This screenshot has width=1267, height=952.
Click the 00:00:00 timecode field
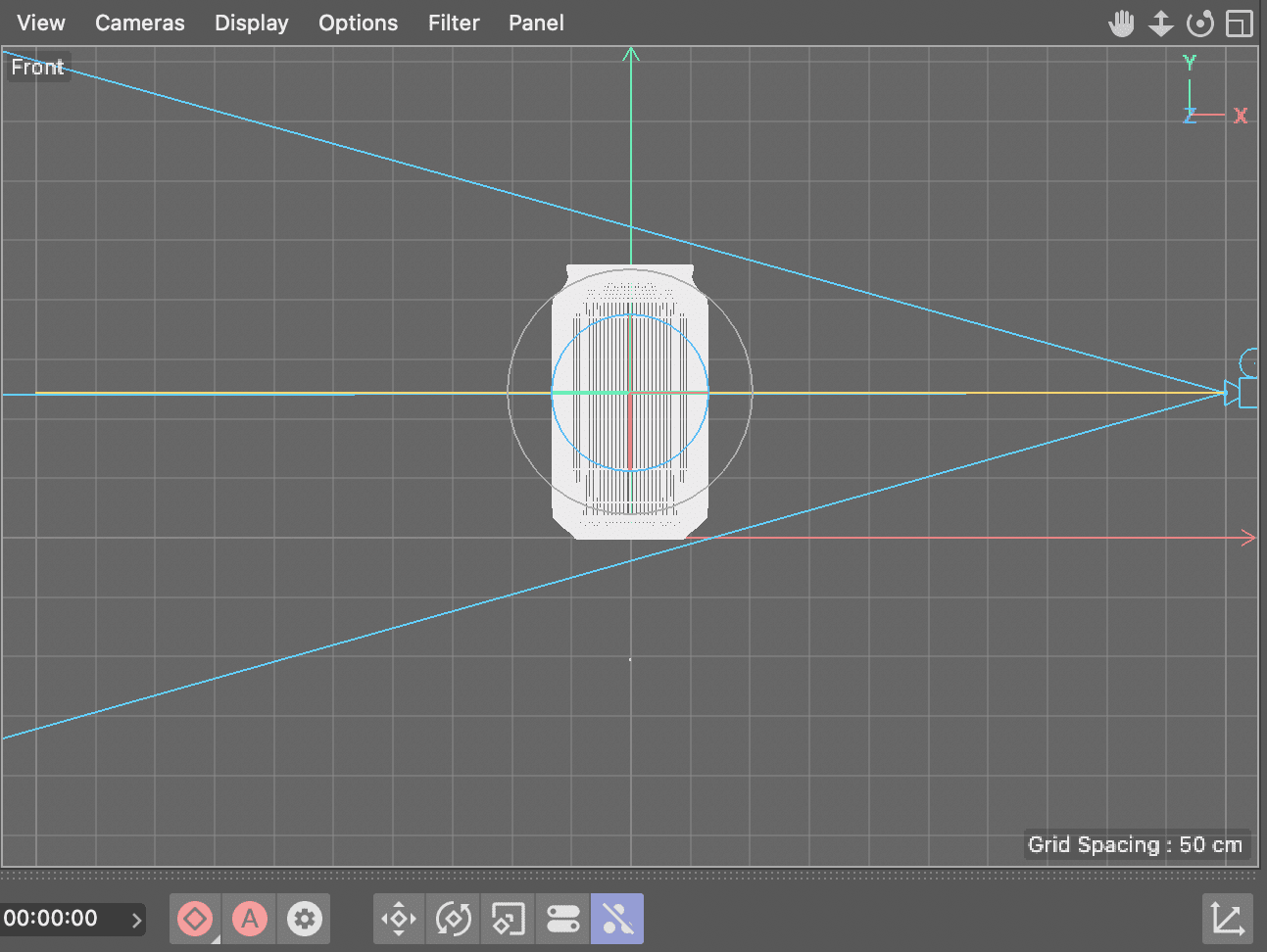coord(51,919)
